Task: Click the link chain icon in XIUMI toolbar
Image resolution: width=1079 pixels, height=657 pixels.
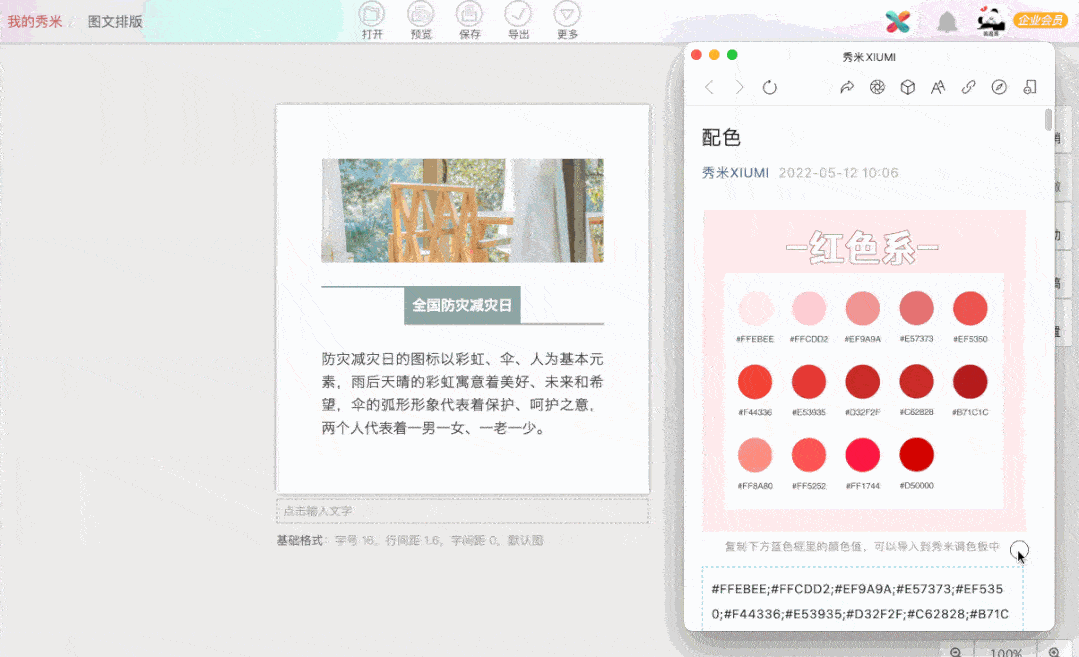Action: (968, 87)
